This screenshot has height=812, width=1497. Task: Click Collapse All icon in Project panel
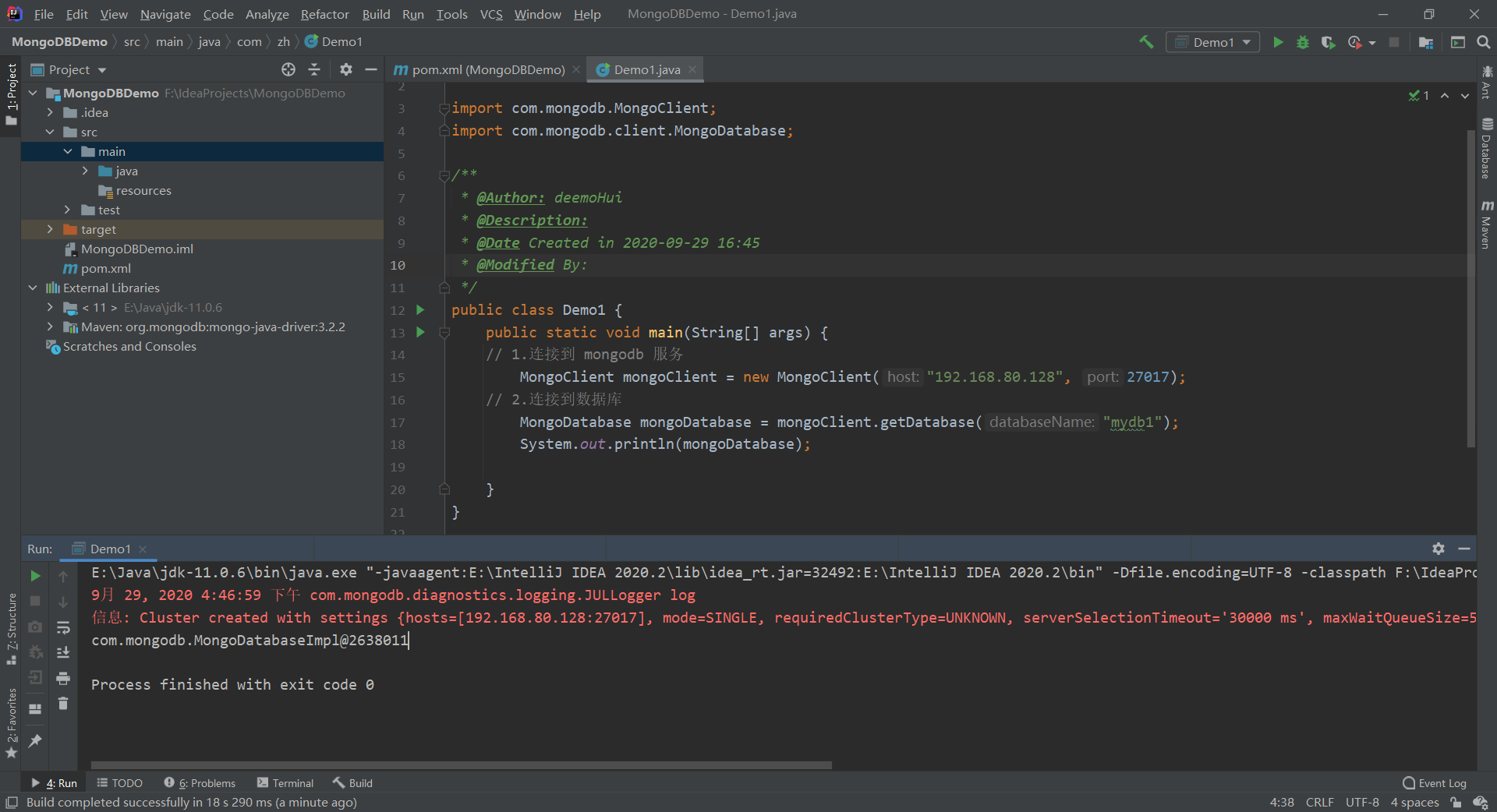click(314, 69)
